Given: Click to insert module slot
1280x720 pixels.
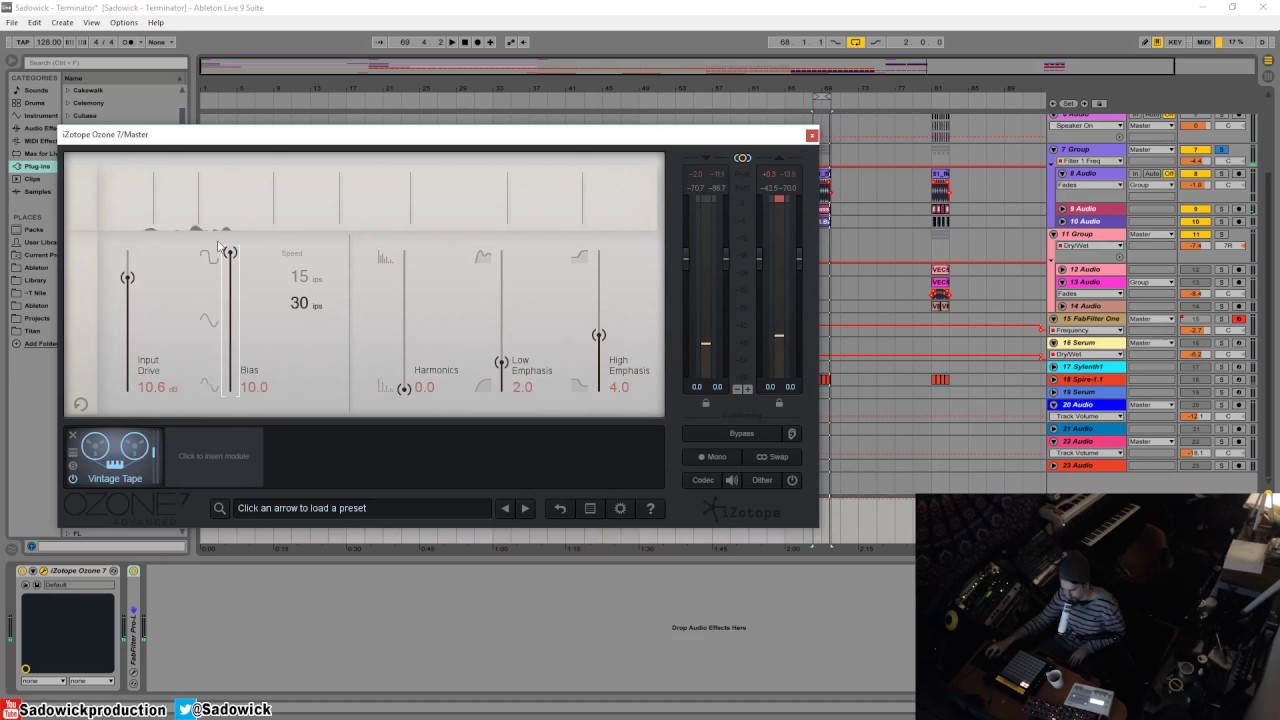Looking at the screenshot, I should pos(214,456).
